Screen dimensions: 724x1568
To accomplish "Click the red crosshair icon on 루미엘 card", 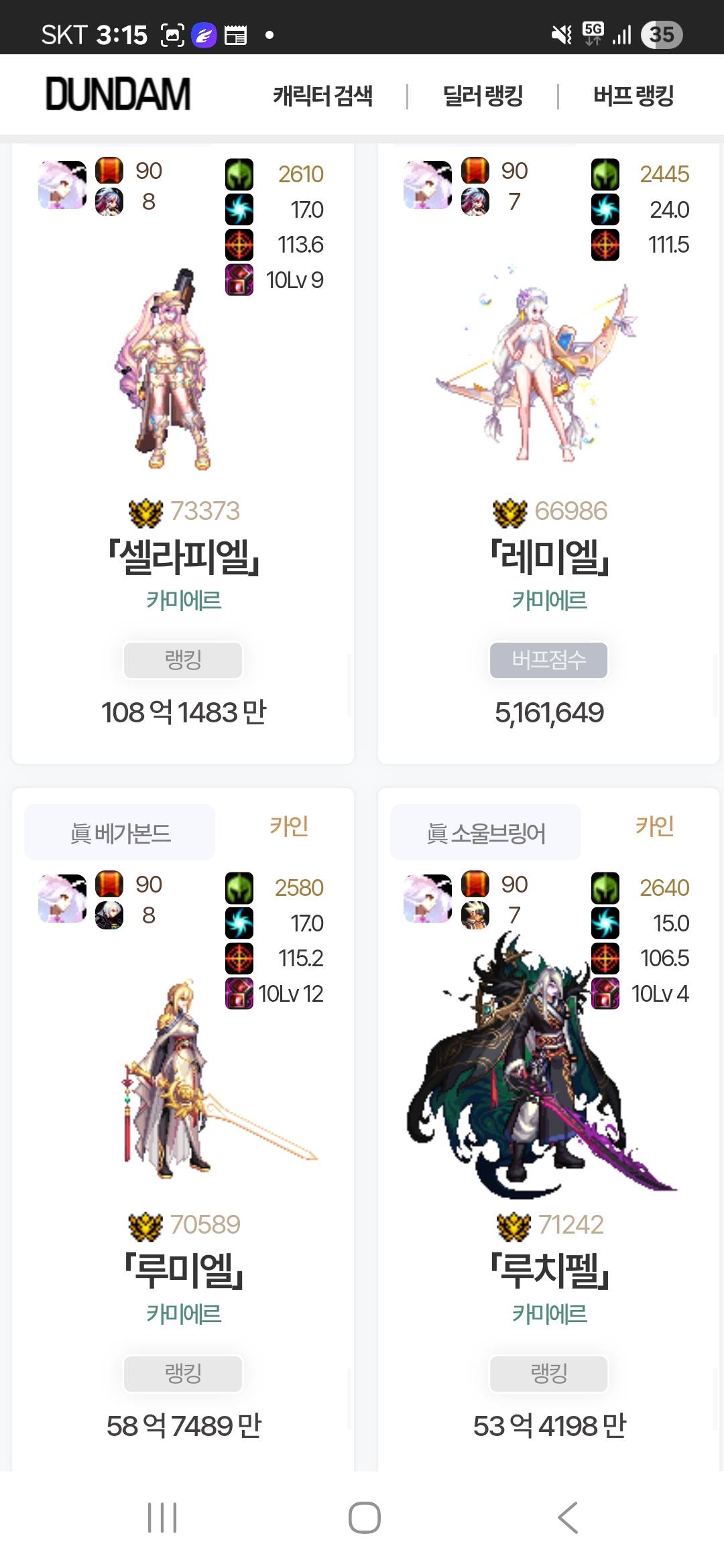I will [239, 958].
